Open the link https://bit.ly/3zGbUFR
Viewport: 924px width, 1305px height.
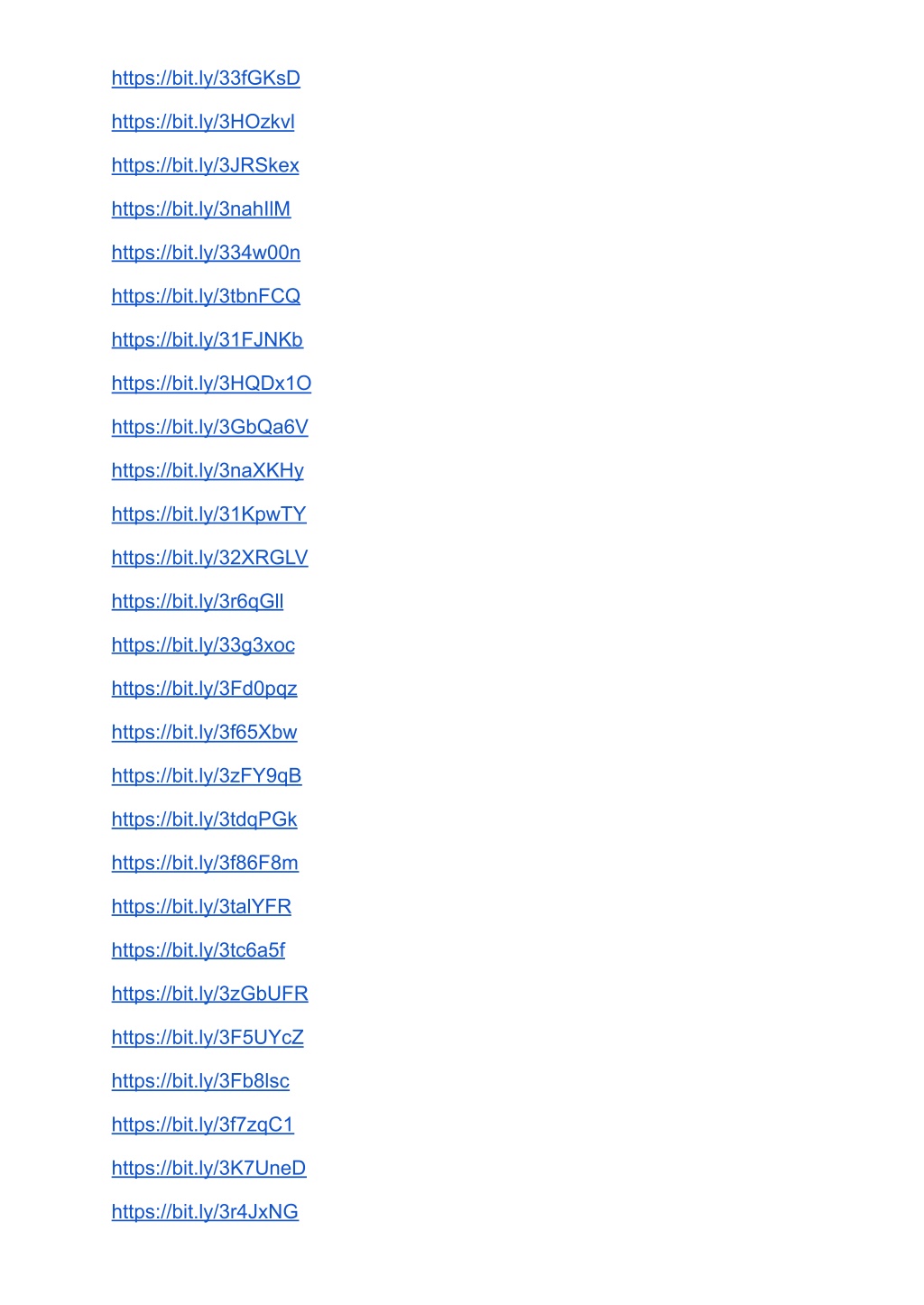tap(210, 995)
